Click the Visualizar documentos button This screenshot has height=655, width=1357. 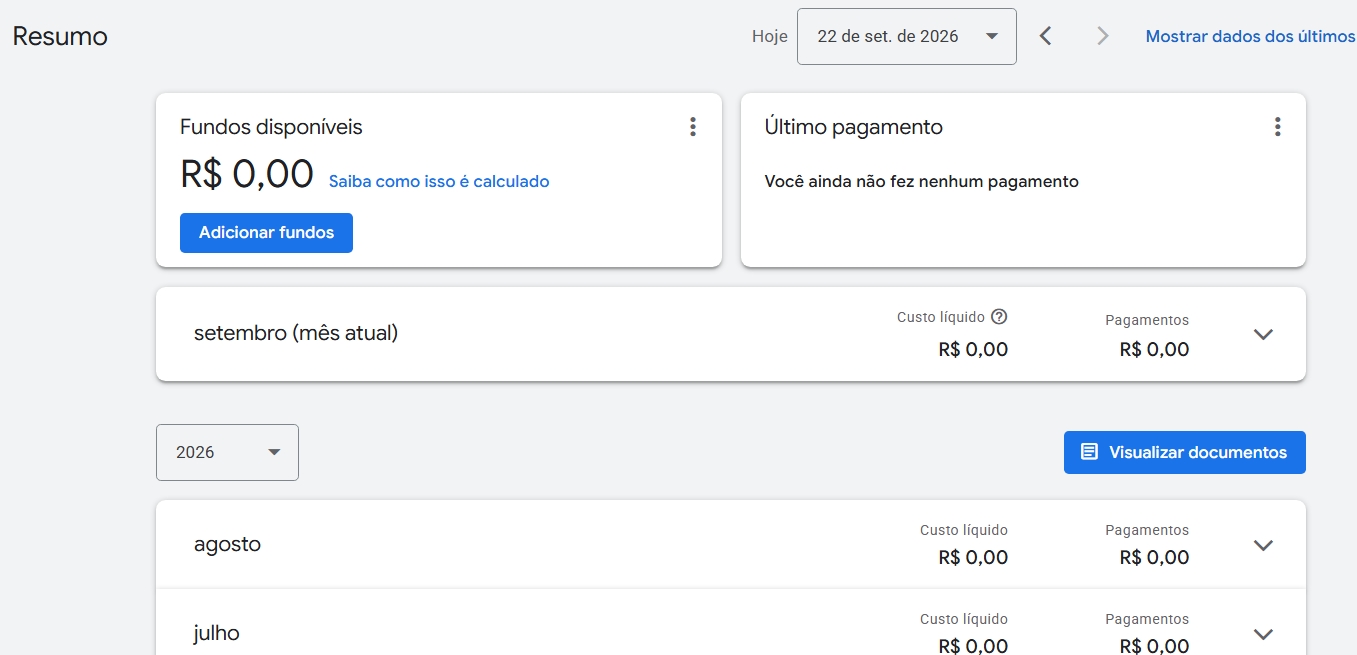pyautogui.click(x=1185, y=453)
